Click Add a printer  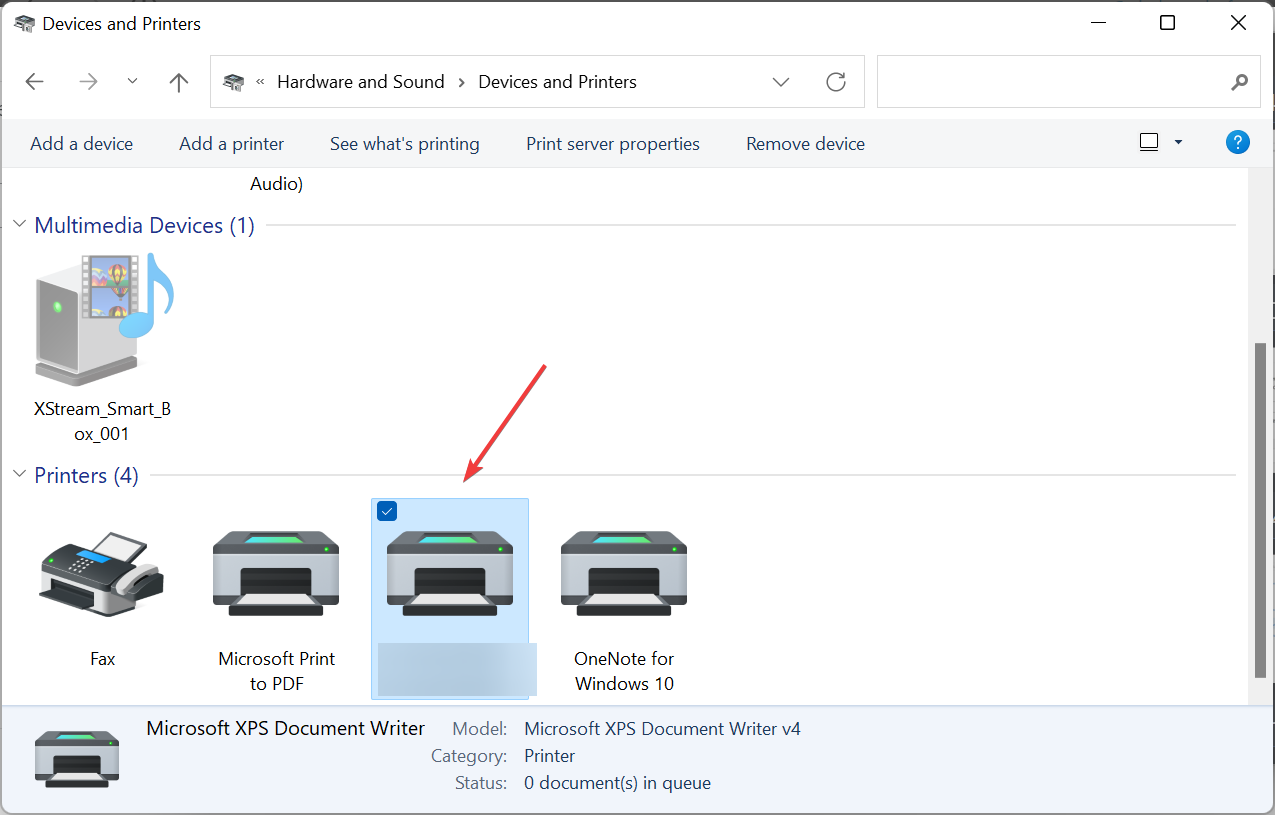click(231, 144)
